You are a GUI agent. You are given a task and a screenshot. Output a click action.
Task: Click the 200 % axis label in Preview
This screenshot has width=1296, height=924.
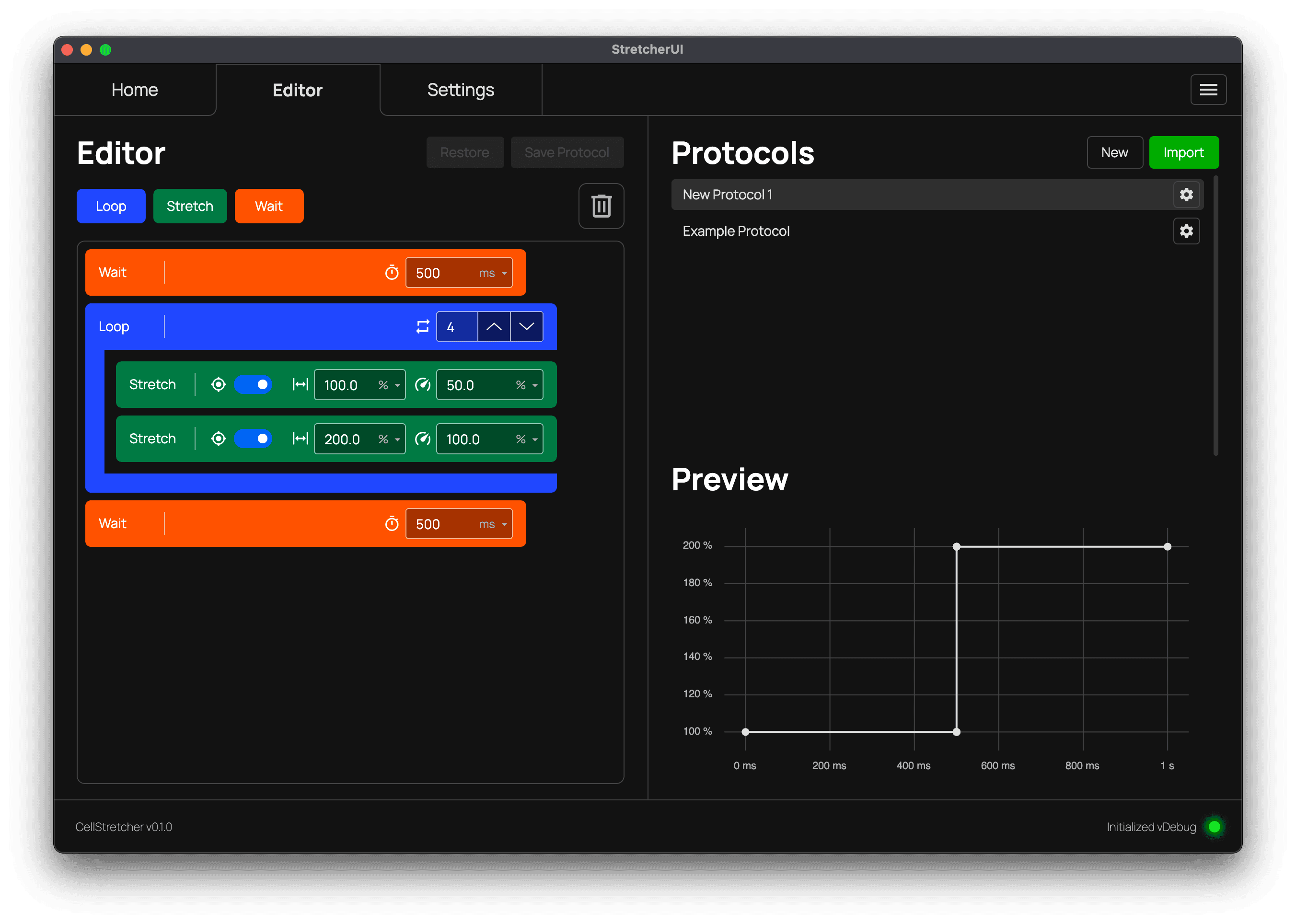pos(697,545)
